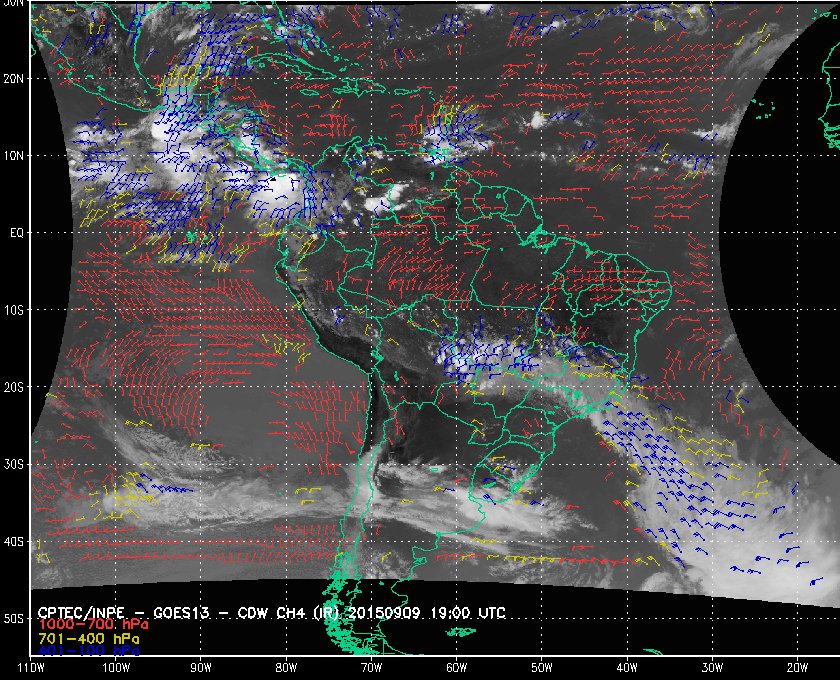The image size is (840, 680).
Task: Click the 10S latitude label
Action: (13, 310)
